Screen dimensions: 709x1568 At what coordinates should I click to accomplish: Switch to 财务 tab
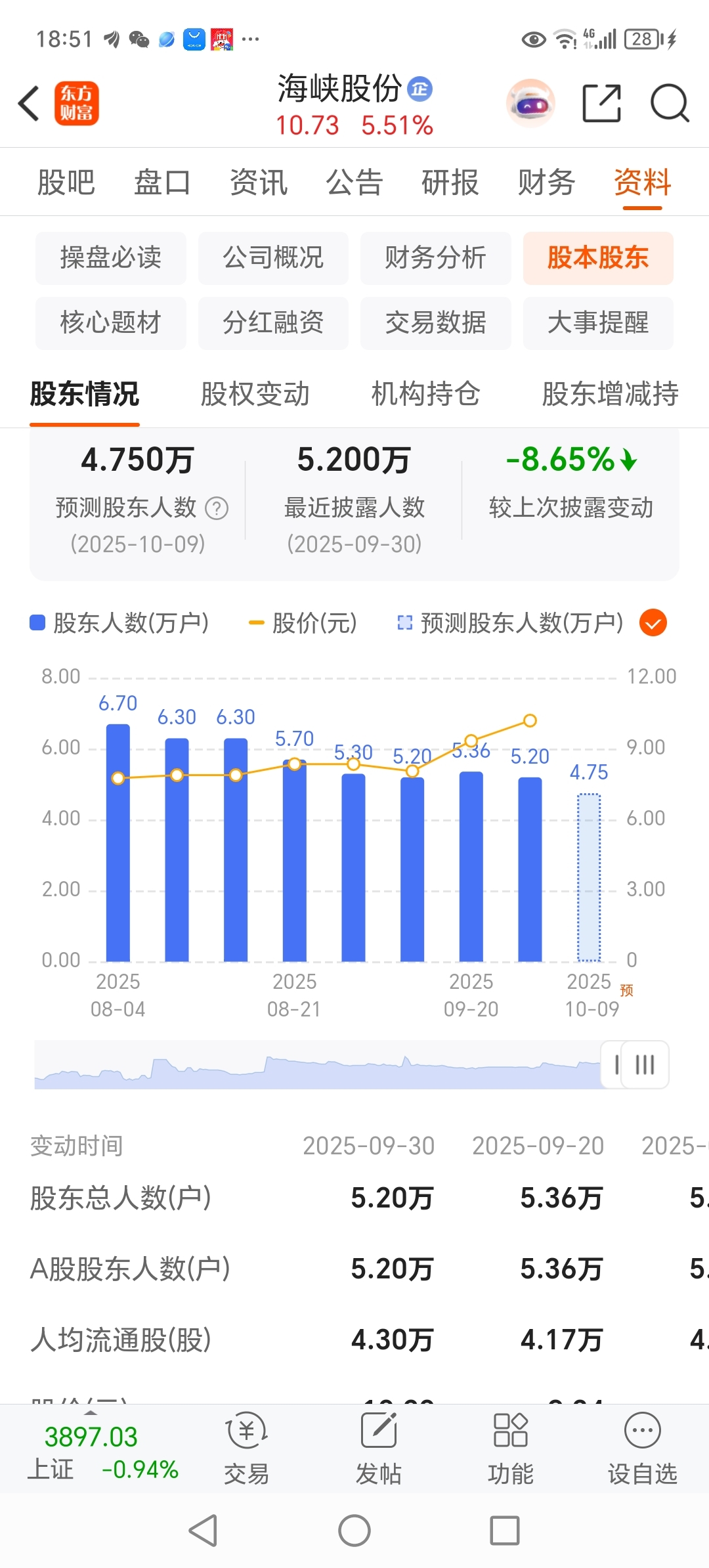[x=547, y=182]
